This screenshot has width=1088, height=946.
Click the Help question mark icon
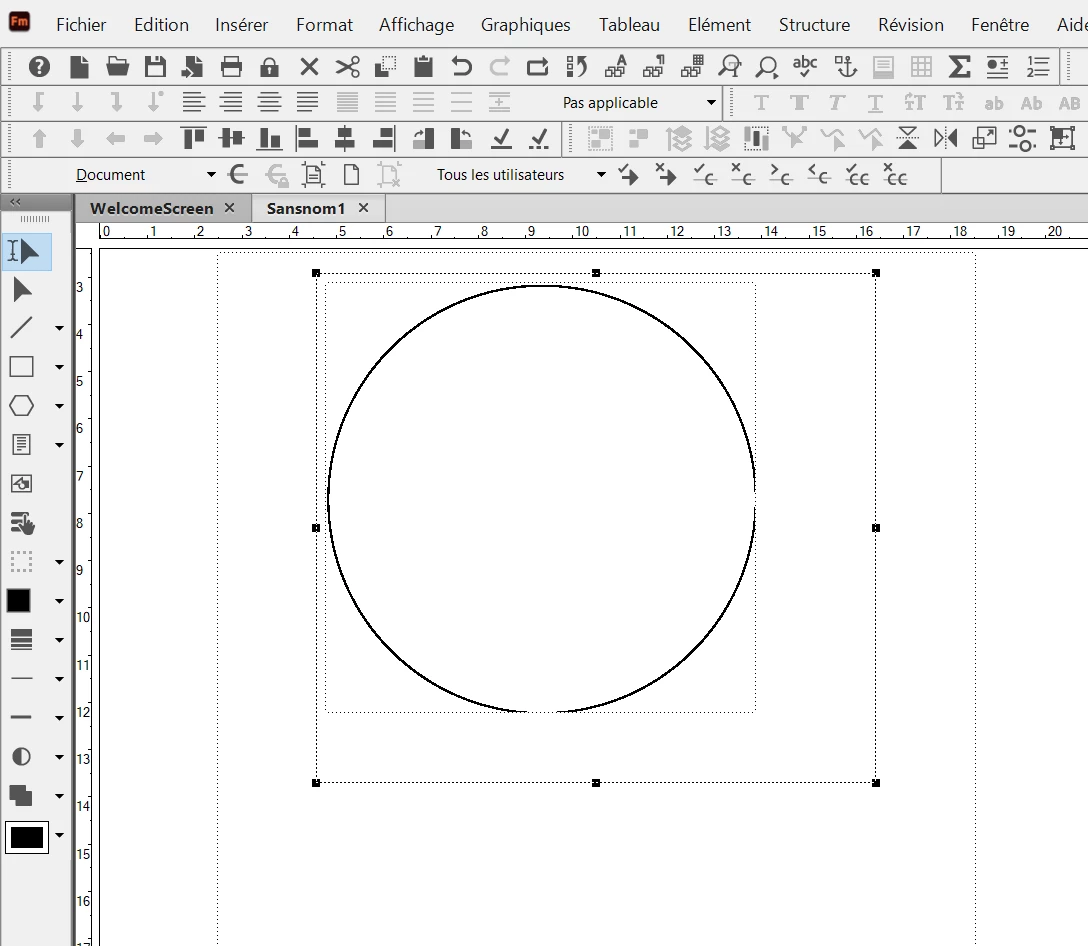pos(40,67)
